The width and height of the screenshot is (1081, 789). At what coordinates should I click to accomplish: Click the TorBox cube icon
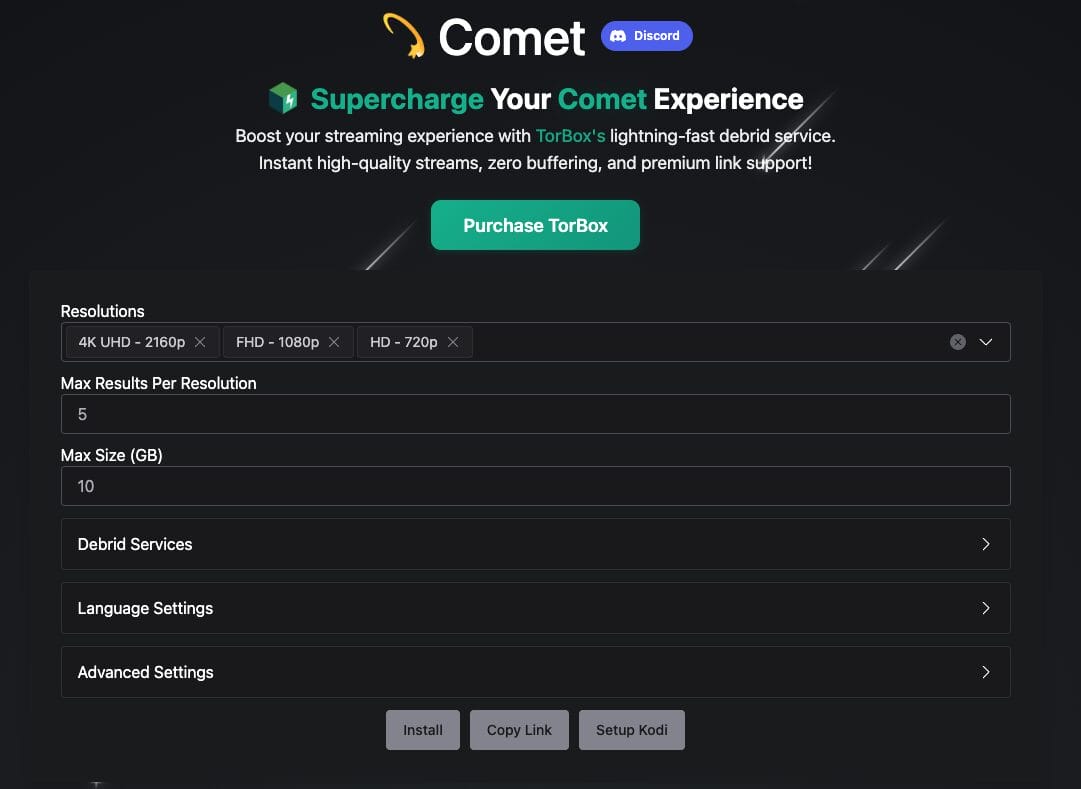tap(283, 98)
